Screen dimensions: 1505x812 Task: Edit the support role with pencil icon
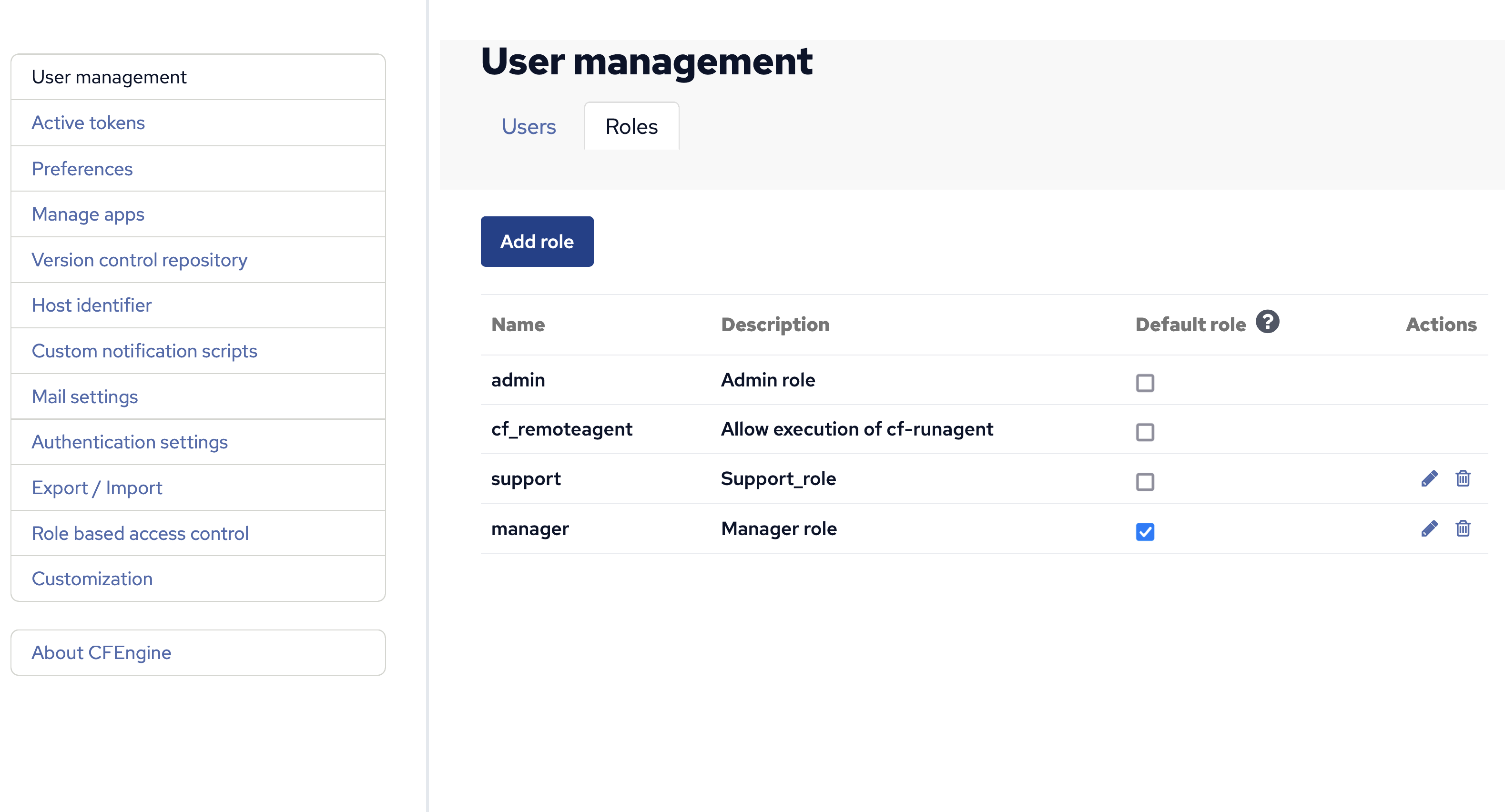click(x=1429, y=478)
